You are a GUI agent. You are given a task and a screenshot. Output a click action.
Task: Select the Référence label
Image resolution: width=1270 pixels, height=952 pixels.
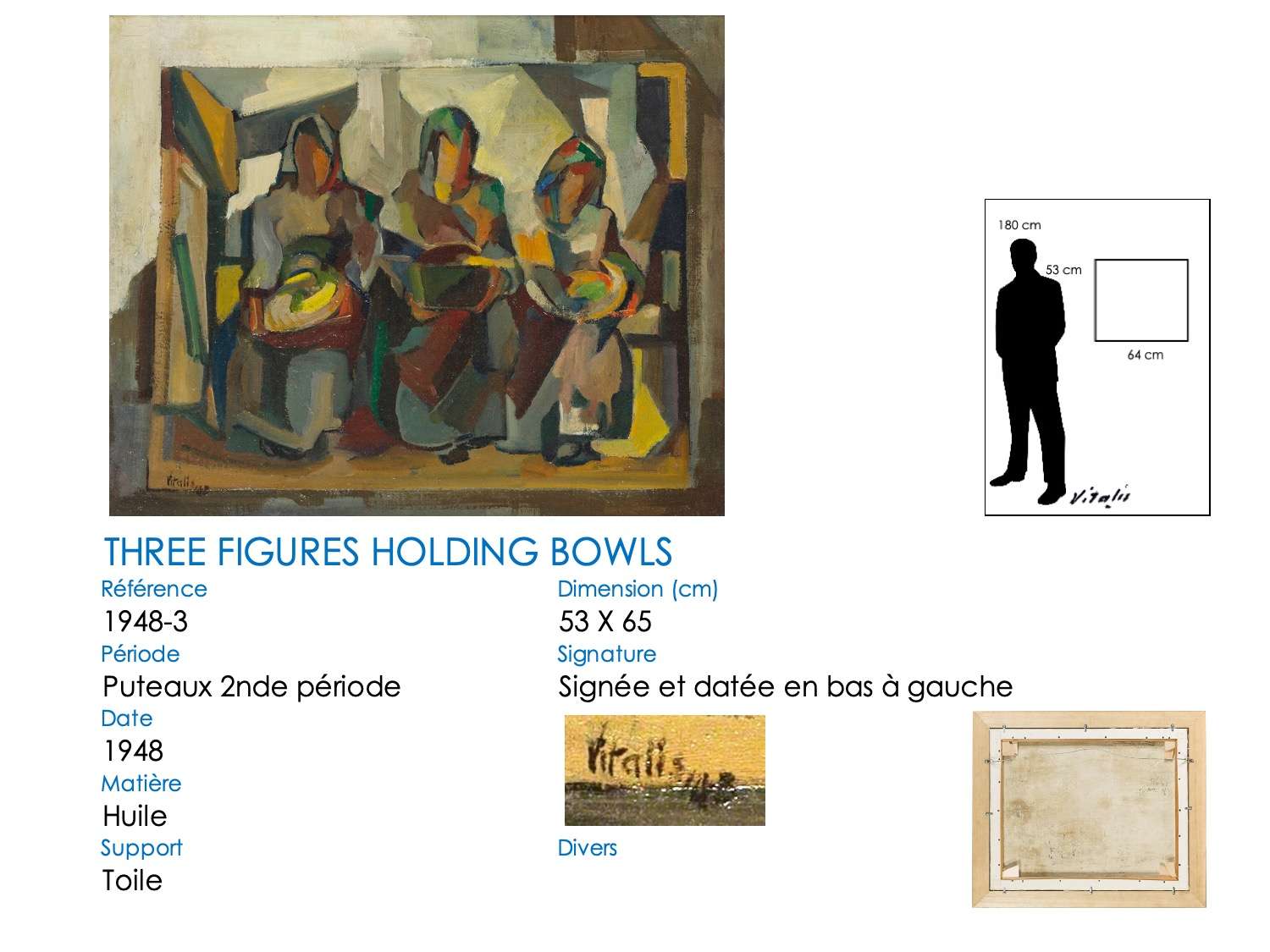click(154, 589)
